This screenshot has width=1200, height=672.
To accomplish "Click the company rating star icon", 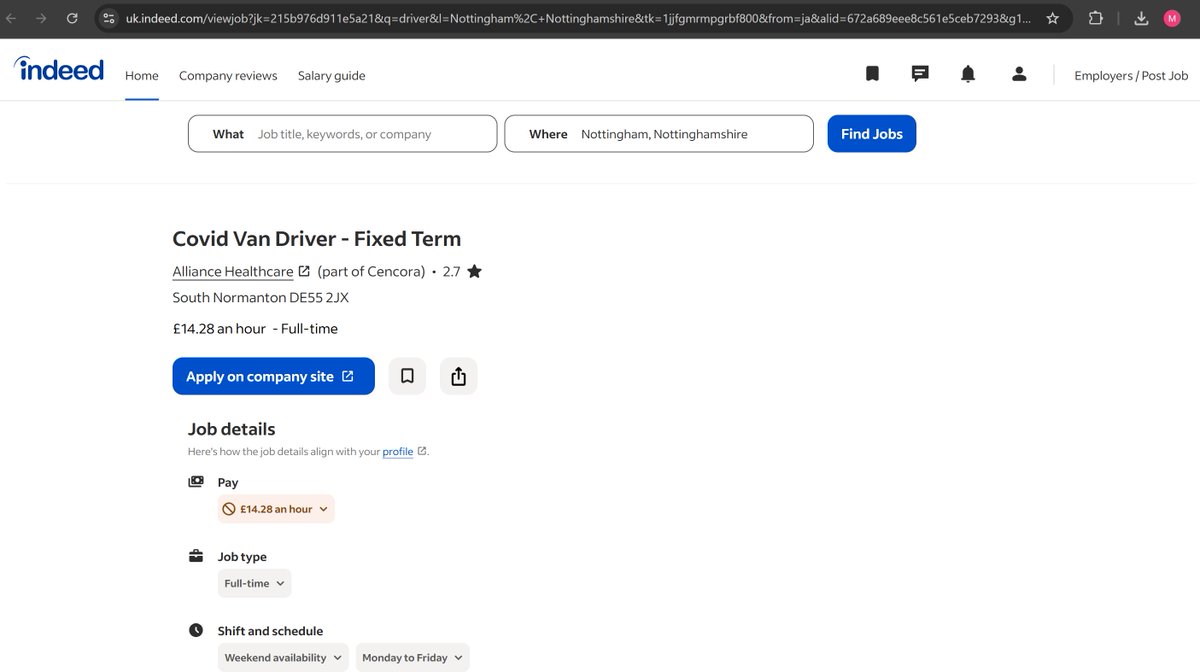I will click(474, 271).
